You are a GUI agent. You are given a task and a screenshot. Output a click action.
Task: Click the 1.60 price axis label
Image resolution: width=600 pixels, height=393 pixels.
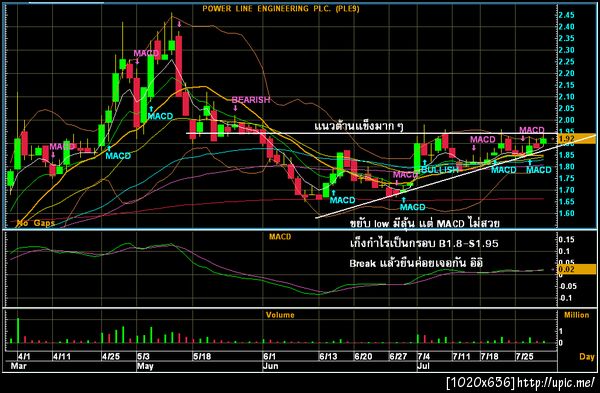click(566, 214)
